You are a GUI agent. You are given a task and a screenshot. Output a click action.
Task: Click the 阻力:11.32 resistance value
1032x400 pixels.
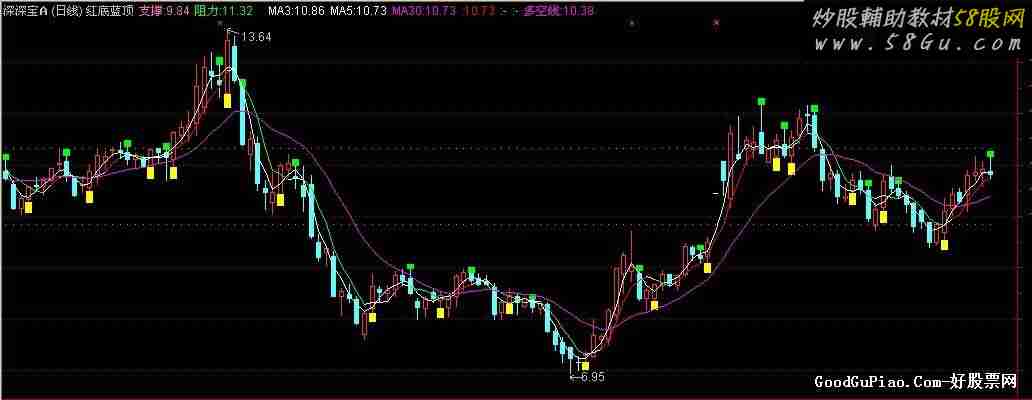(224, 12)
